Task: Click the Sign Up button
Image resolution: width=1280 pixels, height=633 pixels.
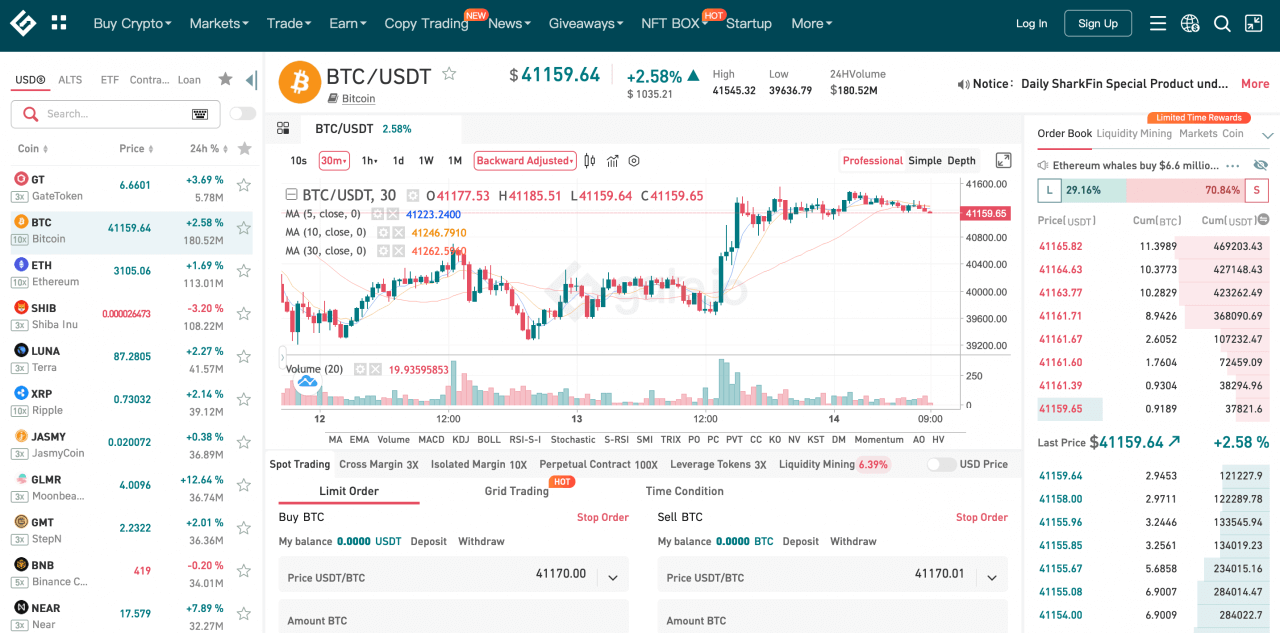Action: 1098,23
